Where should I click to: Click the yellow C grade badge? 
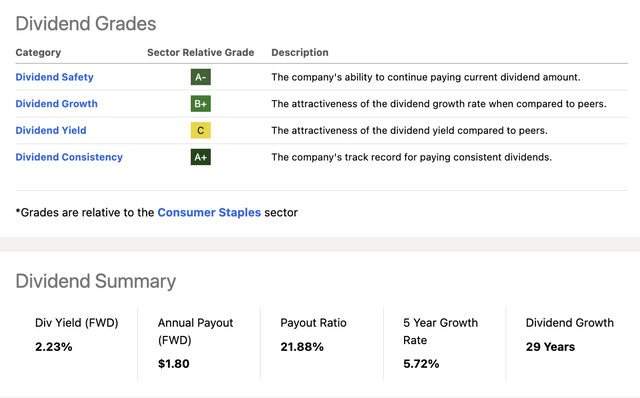(200, 130)
